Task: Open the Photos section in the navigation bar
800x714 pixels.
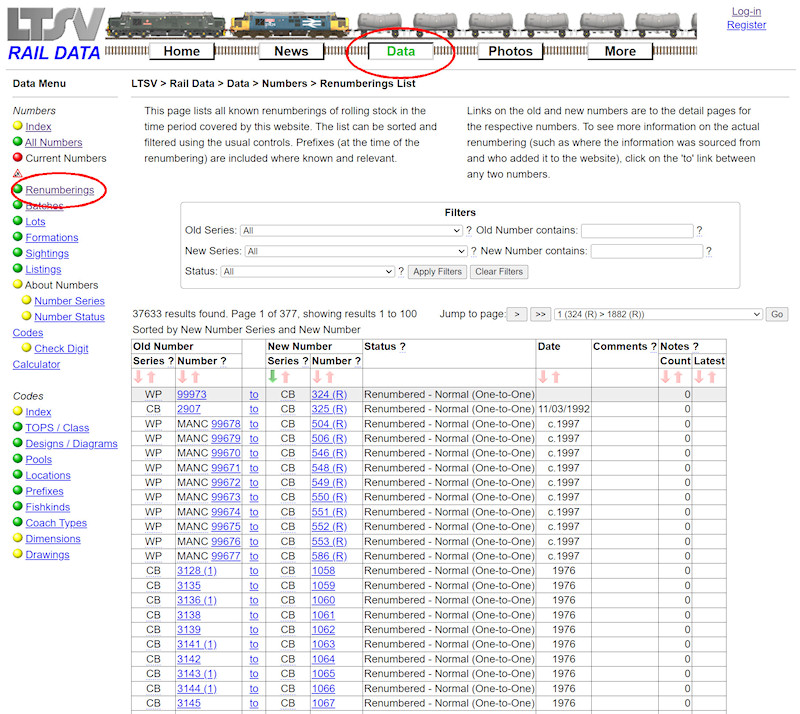Action: pyautogui.click(x=510, y=50)
